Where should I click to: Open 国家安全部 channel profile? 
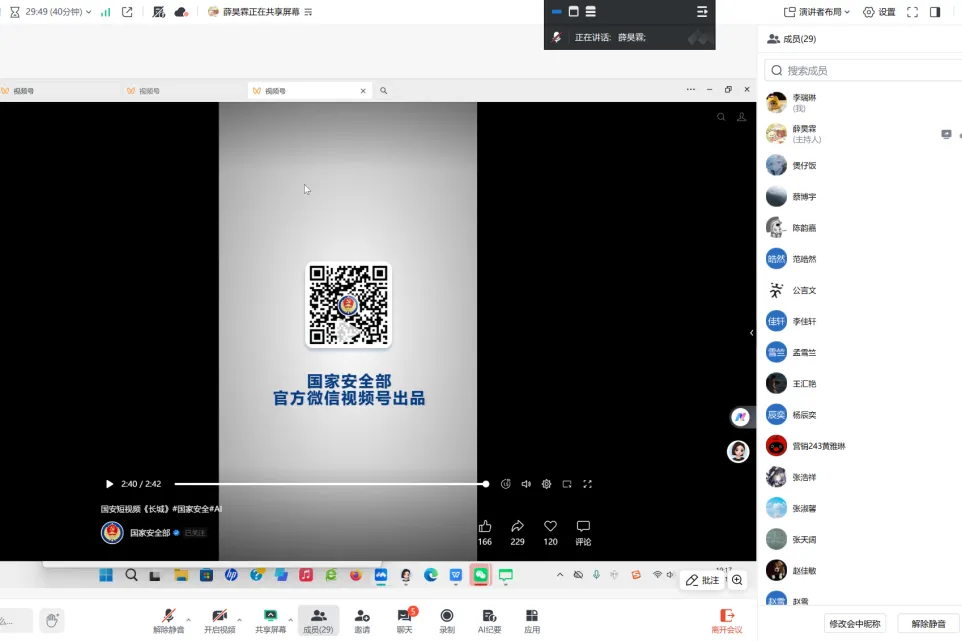point(150,532)
